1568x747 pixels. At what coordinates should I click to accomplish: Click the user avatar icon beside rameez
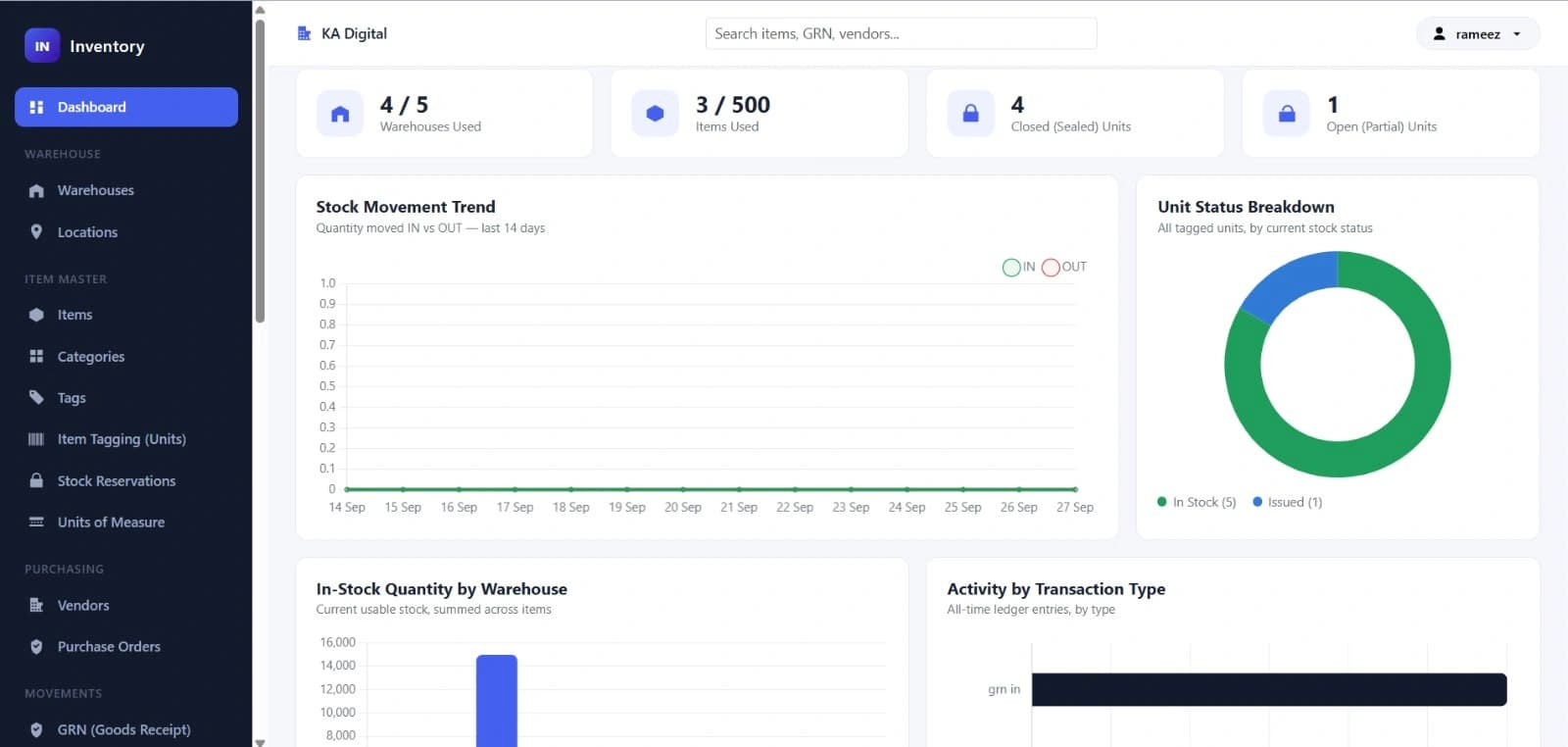coord(1439,33)
